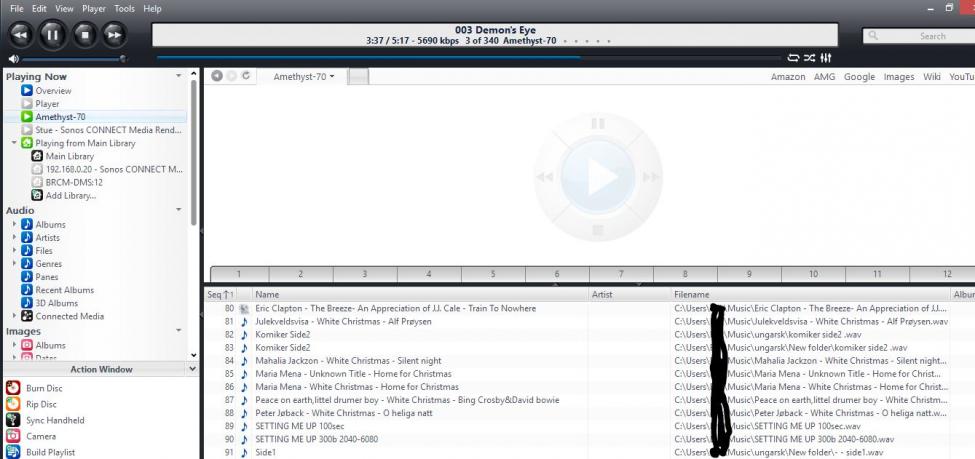Viewport: 975px width, 459px height.
Task: Expand the Files node
Action: [x=14, y=251]
